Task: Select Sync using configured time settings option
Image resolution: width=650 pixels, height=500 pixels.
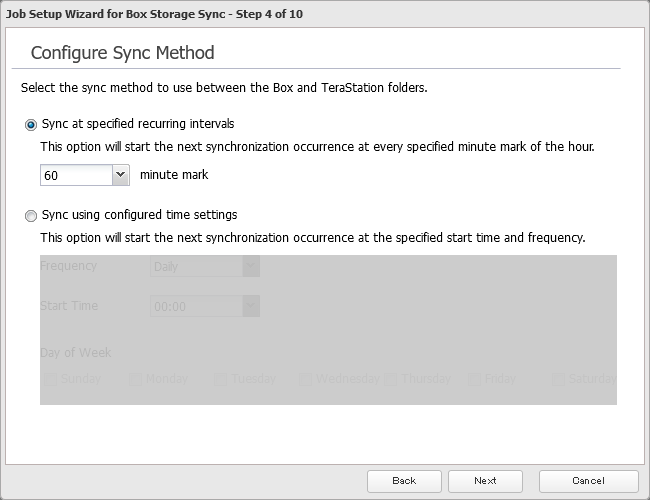Action: click(31, 215)
